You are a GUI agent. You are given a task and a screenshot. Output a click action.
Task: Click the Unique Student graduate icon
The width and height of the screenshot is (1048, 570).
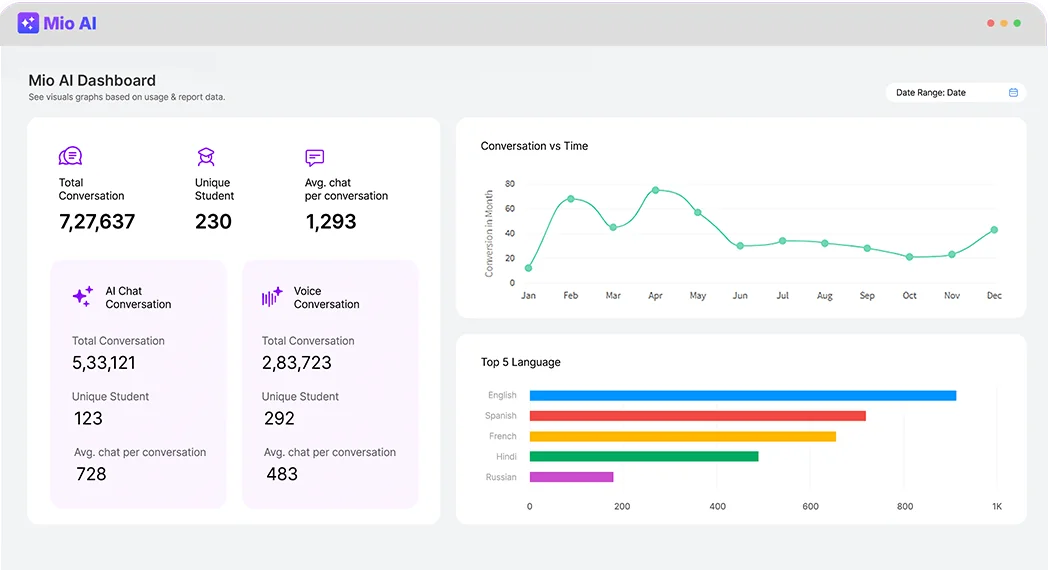pos(206,157)
